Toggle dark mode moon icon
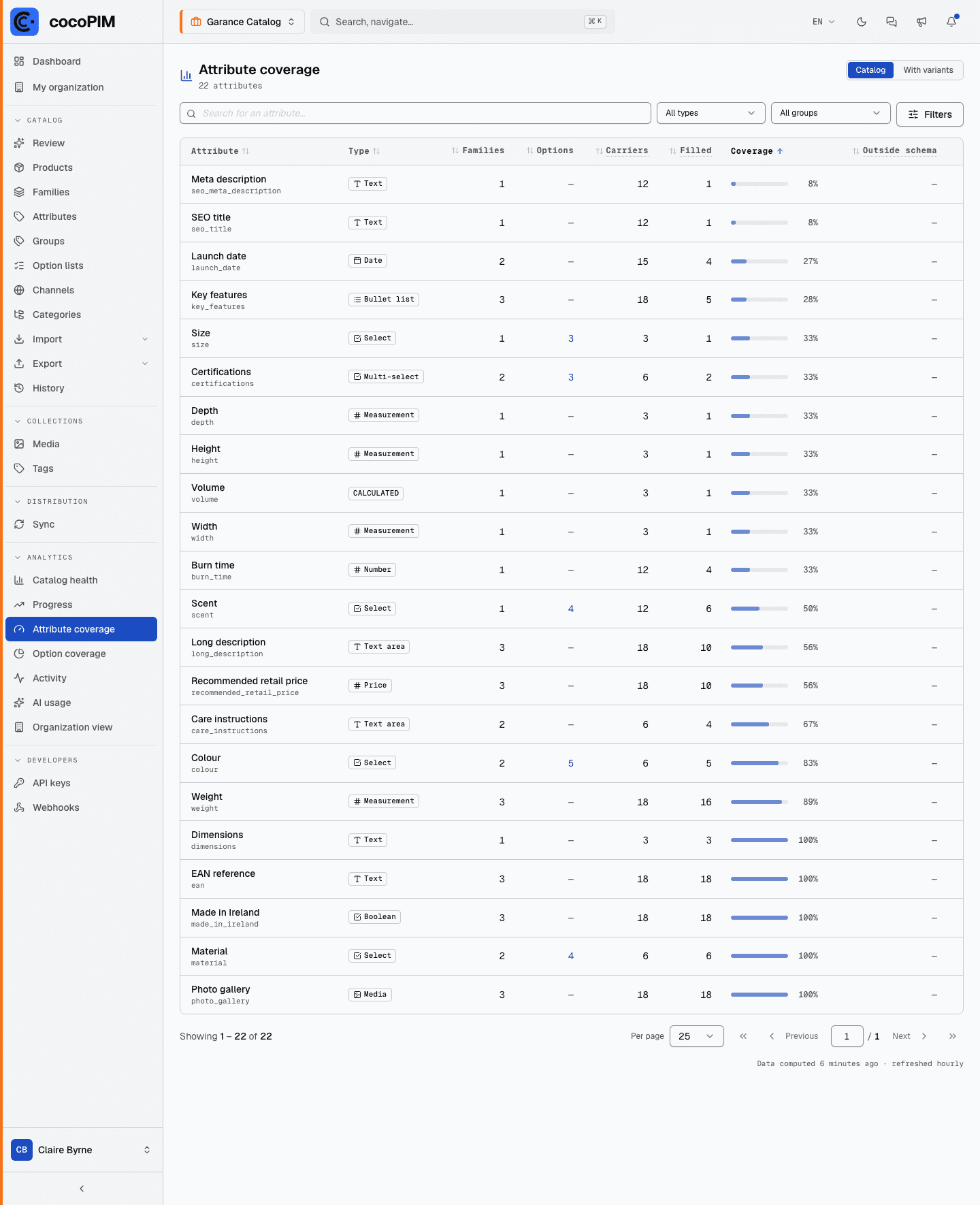This screenshot has width=980, height=1205. 862,22
